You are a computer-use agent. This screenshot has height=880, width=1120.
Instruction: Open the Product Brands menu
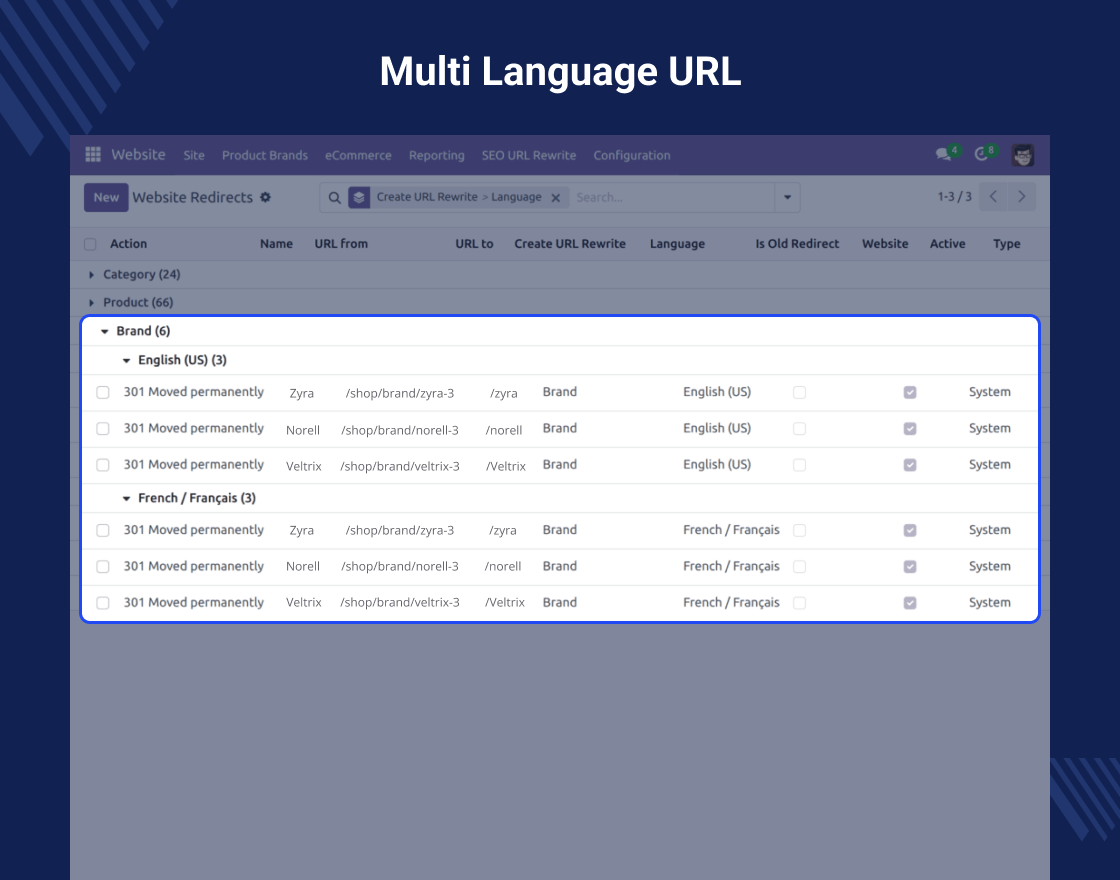pos(264,155)
